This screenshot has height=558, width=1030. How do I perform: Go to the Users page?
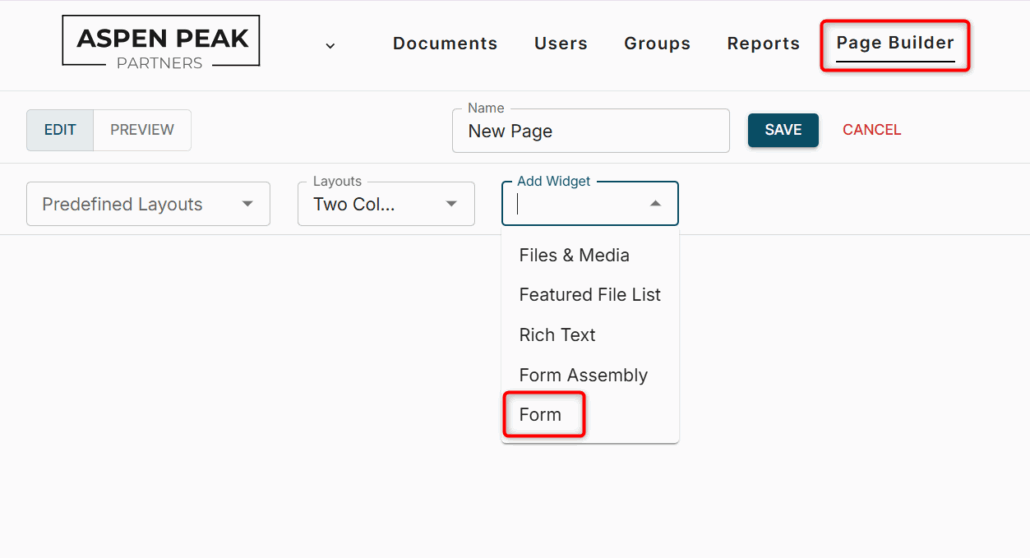(561, 44)
